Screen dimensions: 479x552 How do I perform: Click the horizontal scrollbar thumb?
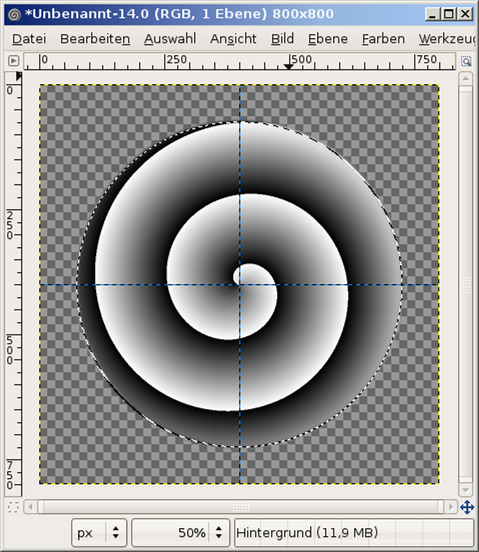point(240,507)
